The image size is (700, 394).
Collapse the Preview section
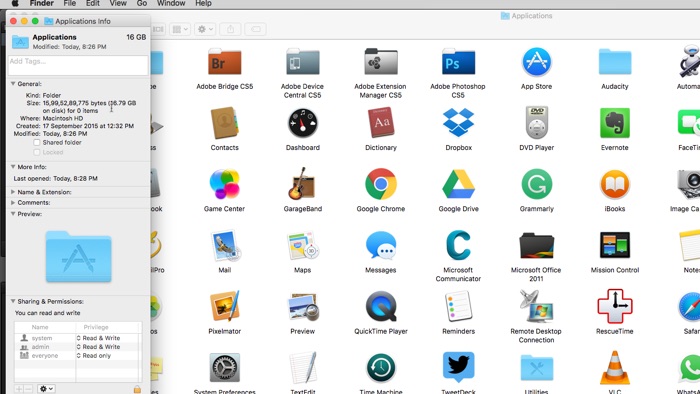pos(13,214)
